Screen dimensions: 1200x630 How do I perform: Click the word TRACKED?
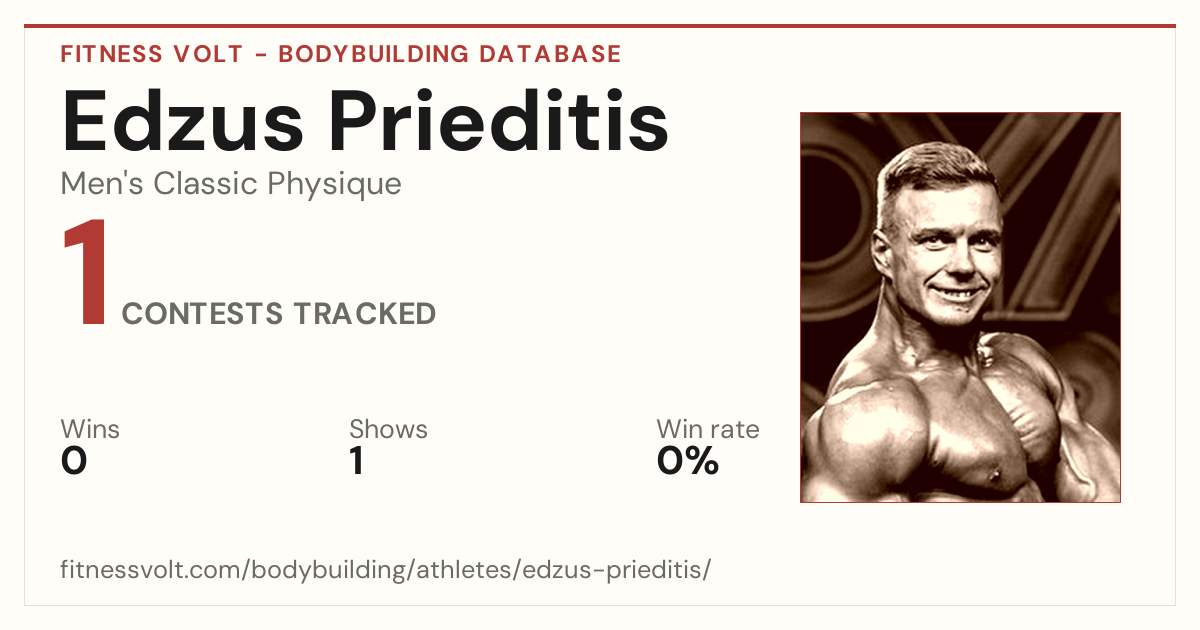pyautogui.click(x=365, y=314)
